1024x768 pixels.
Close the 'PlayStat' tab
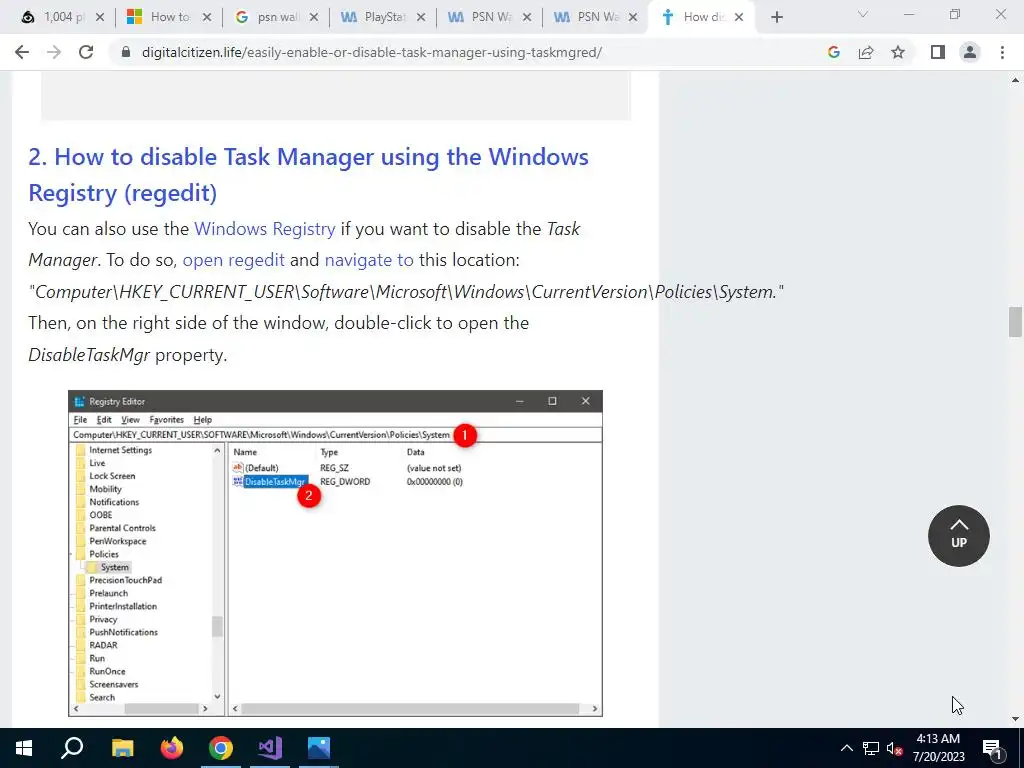point(421,17)
